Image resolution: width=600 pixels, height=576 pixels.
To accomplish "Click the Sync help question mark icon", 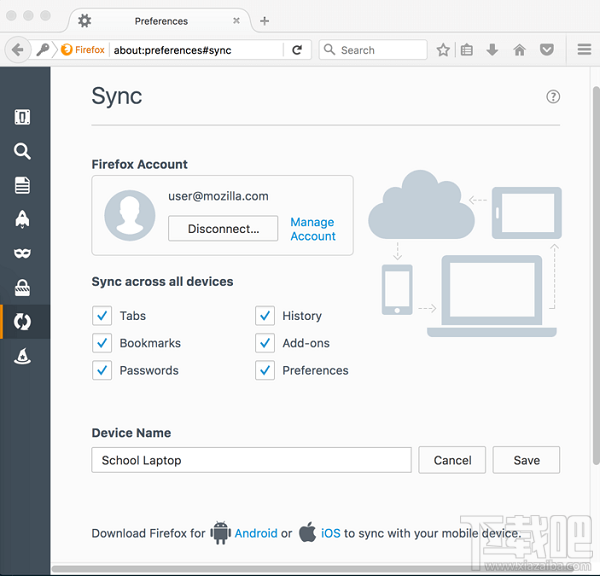I will click(553, 96).
